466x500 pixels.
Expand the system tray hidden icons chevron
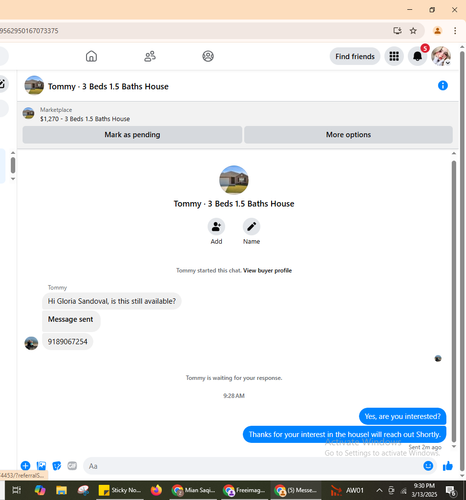[379, 490]
